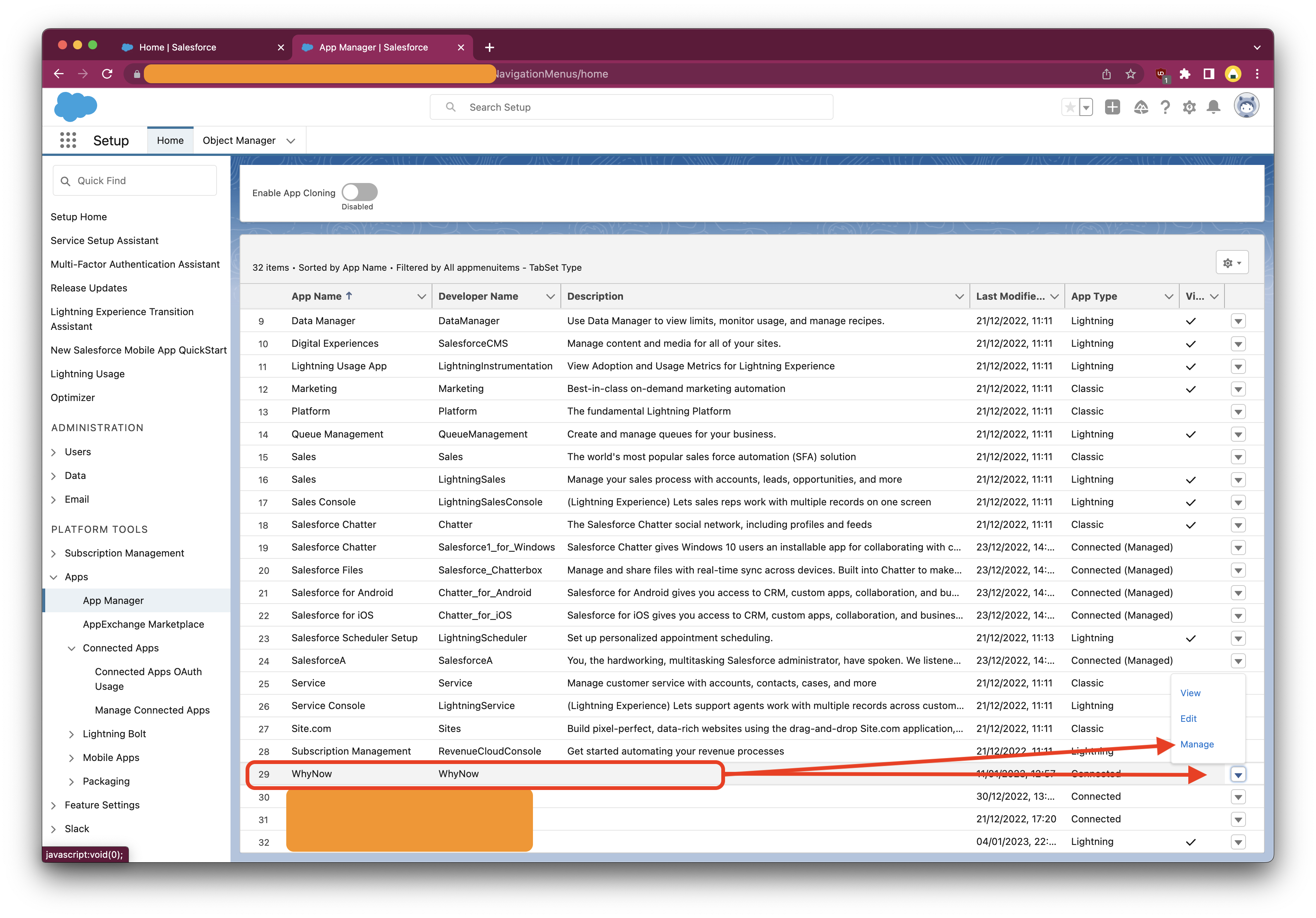1316x918 pixels.
Task: Open Optimizer in sidebar
Action: [x=73, y=398]
